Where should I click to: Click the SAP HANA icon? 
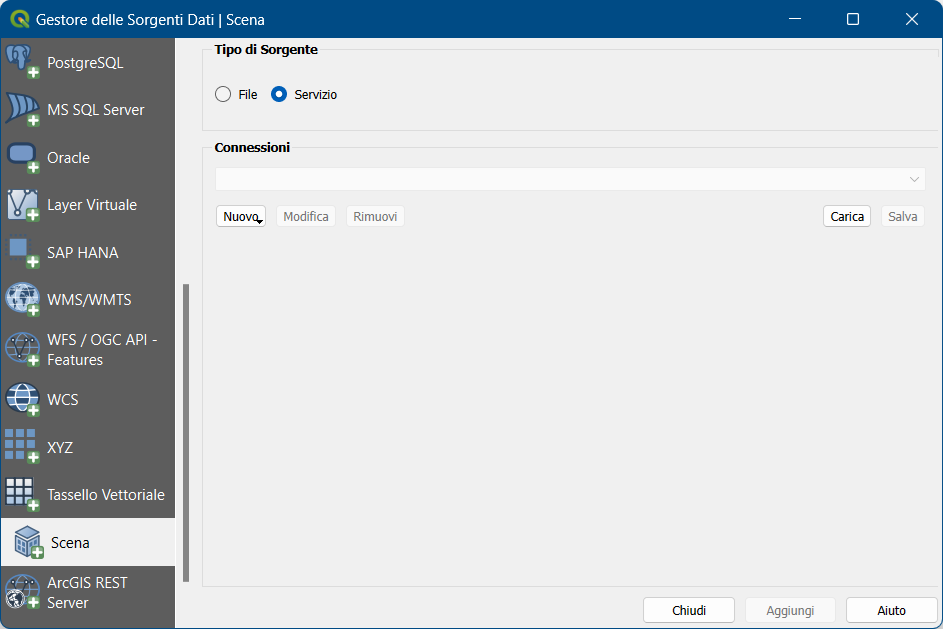tap(22, 252)
